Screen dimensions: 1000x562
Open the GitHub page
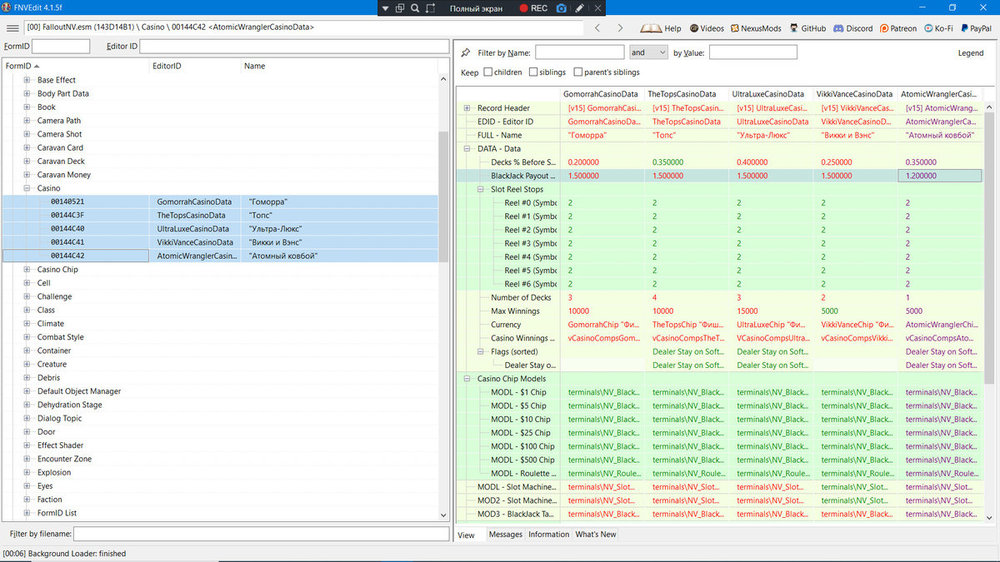click(807, 28)
